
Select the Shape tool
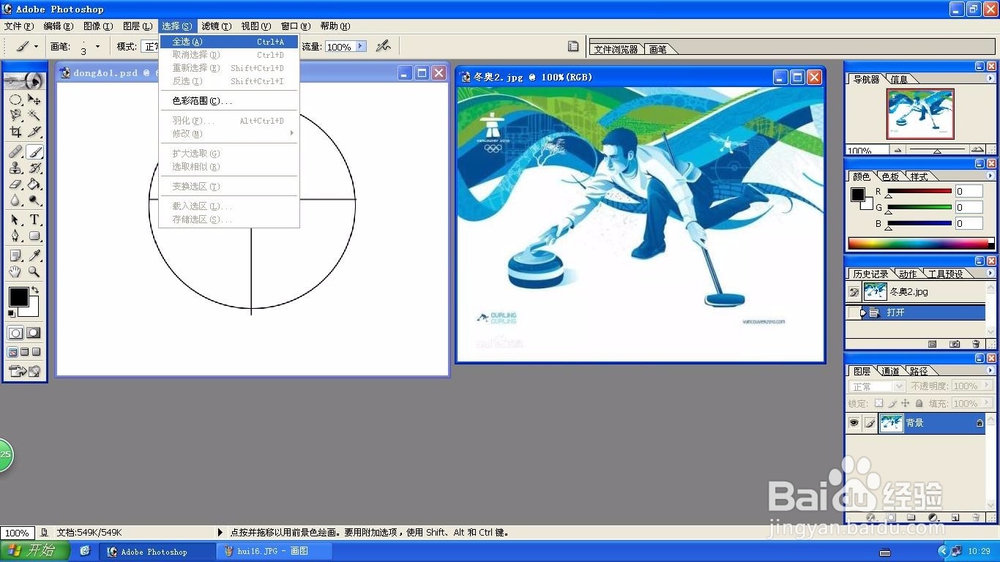(34, 236)
